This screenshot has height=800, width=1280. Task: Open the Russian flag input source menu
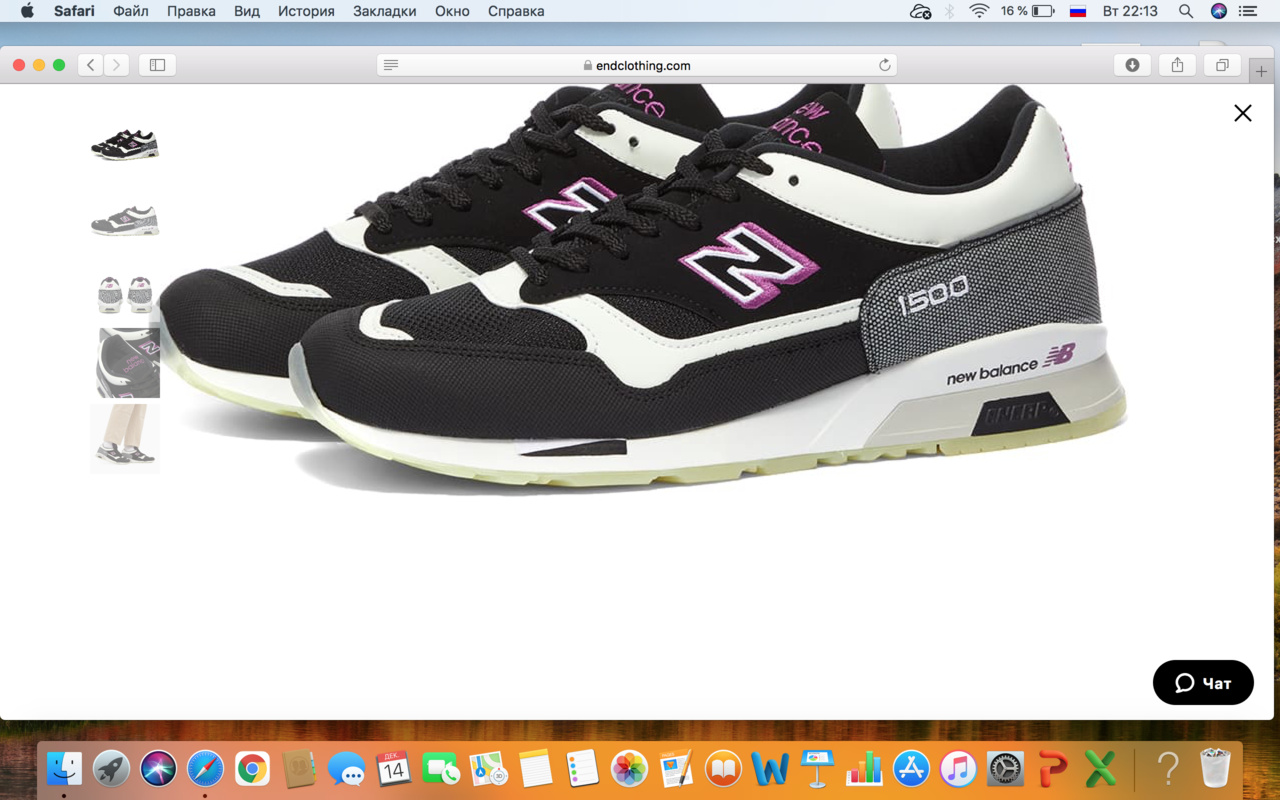click(1078, 11)
